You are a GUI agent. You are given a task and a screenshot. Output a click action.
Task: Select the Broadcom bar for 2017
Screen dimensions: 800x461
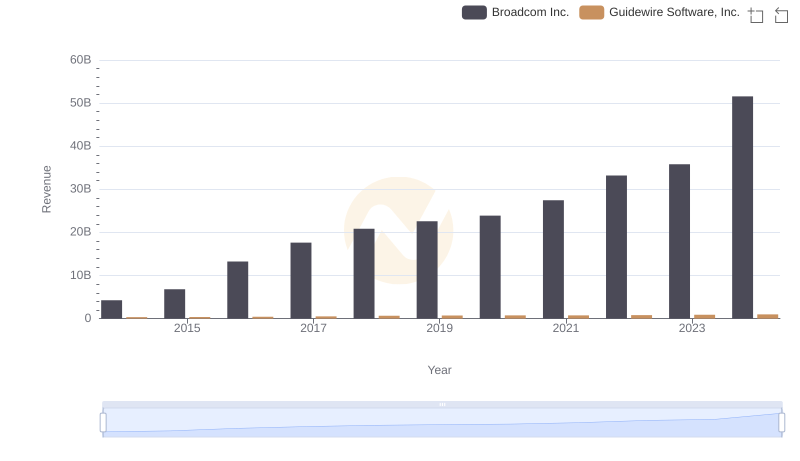(x=301, y=280)
